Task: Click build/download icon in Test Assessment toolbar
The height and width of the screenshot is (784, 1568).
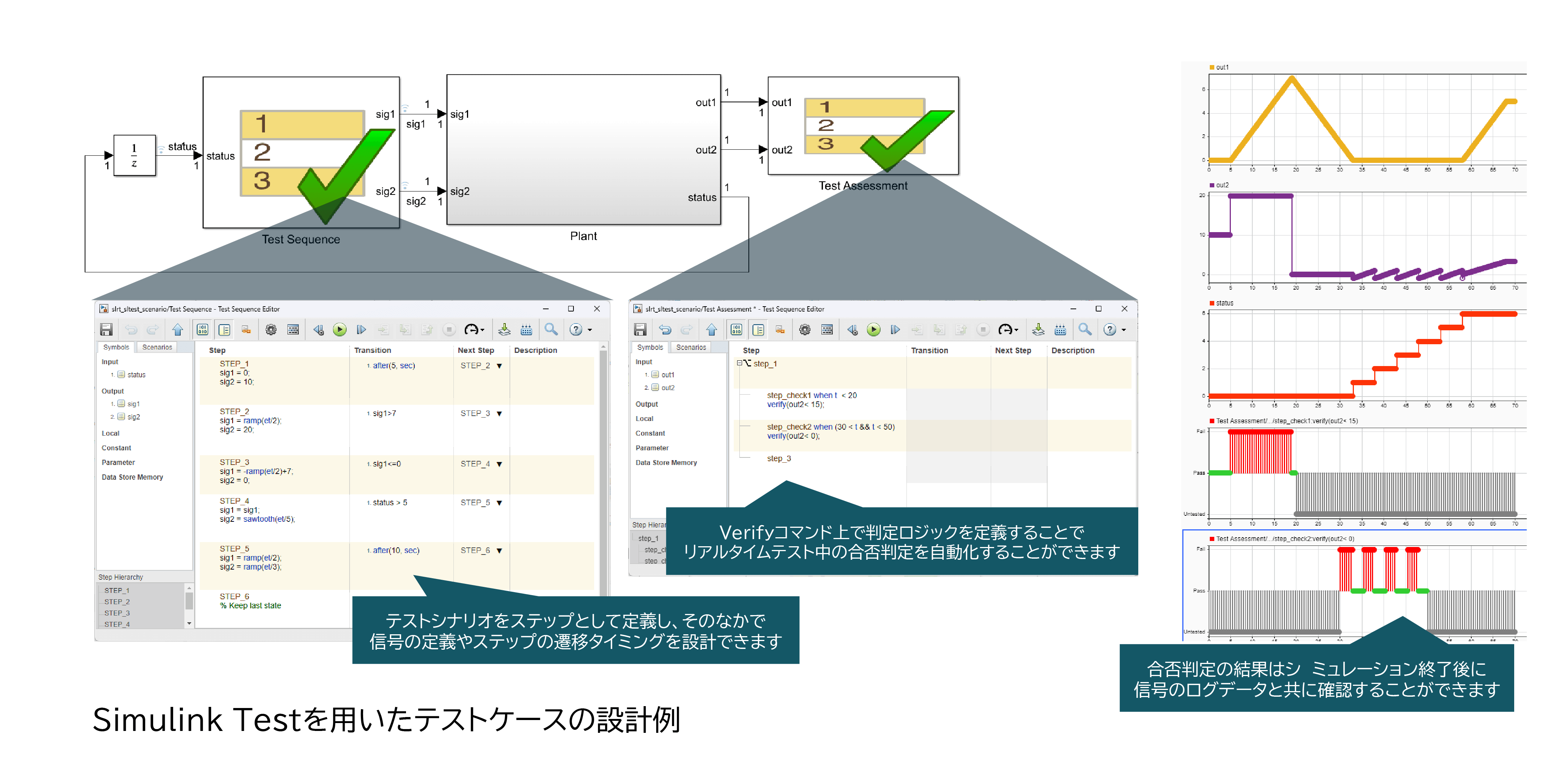Action: 1039,329
